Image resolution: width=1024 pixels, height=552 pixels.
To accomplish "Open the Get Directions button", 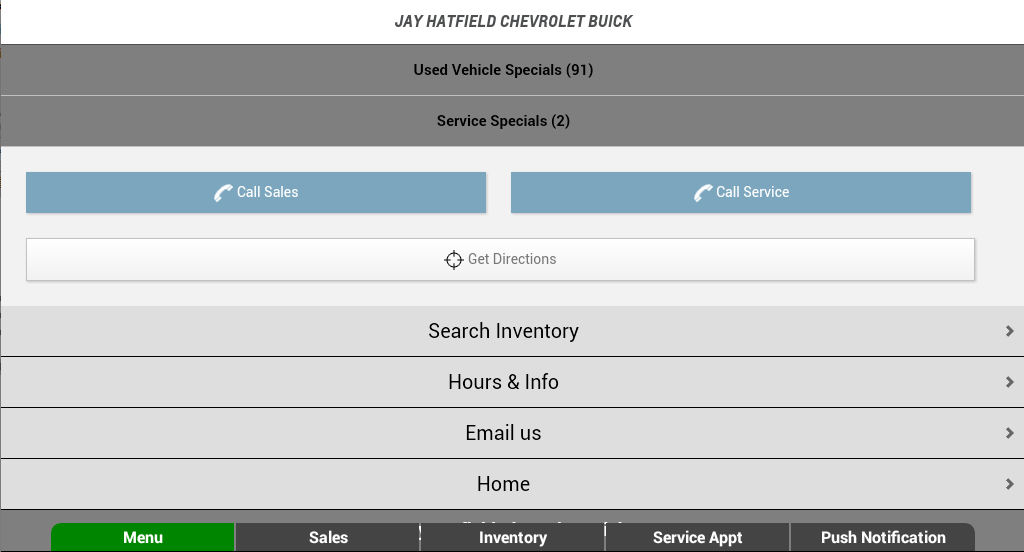I will 500,259.
